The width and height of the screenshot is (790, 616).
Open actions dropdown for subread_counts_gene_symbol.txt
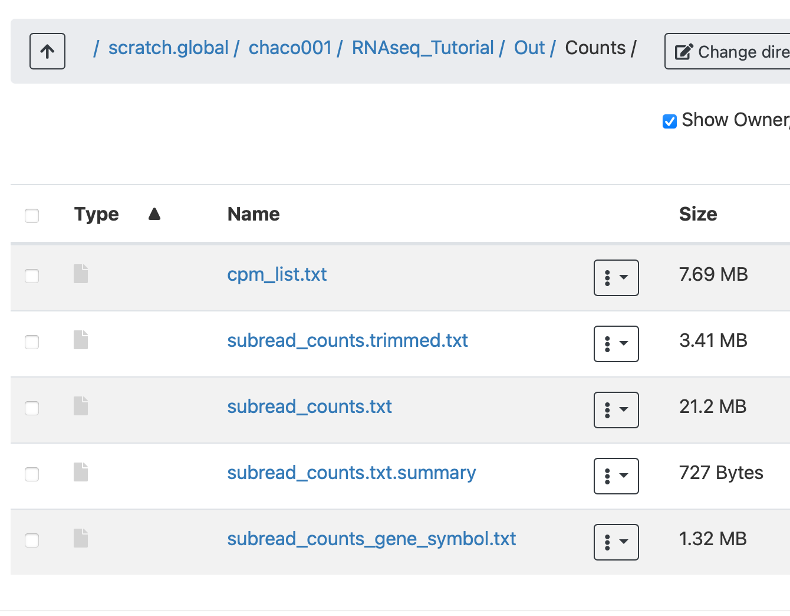(616, 542)
